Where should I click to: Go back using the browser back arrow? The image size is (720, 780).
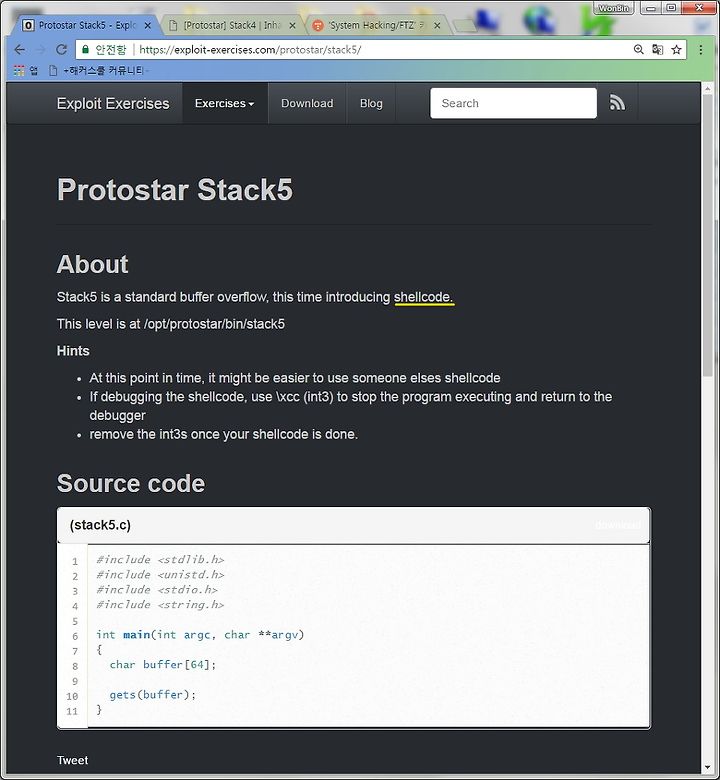pyautogui.click(x=19, y=50)
